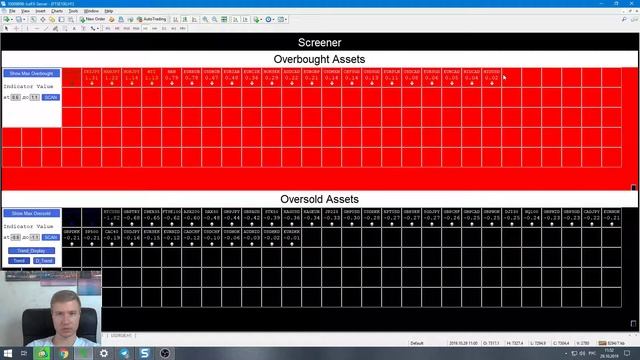This screenshot has height=360, width=640.
Task: Select the Text Label tool
Action: click(x=84, y=29)
